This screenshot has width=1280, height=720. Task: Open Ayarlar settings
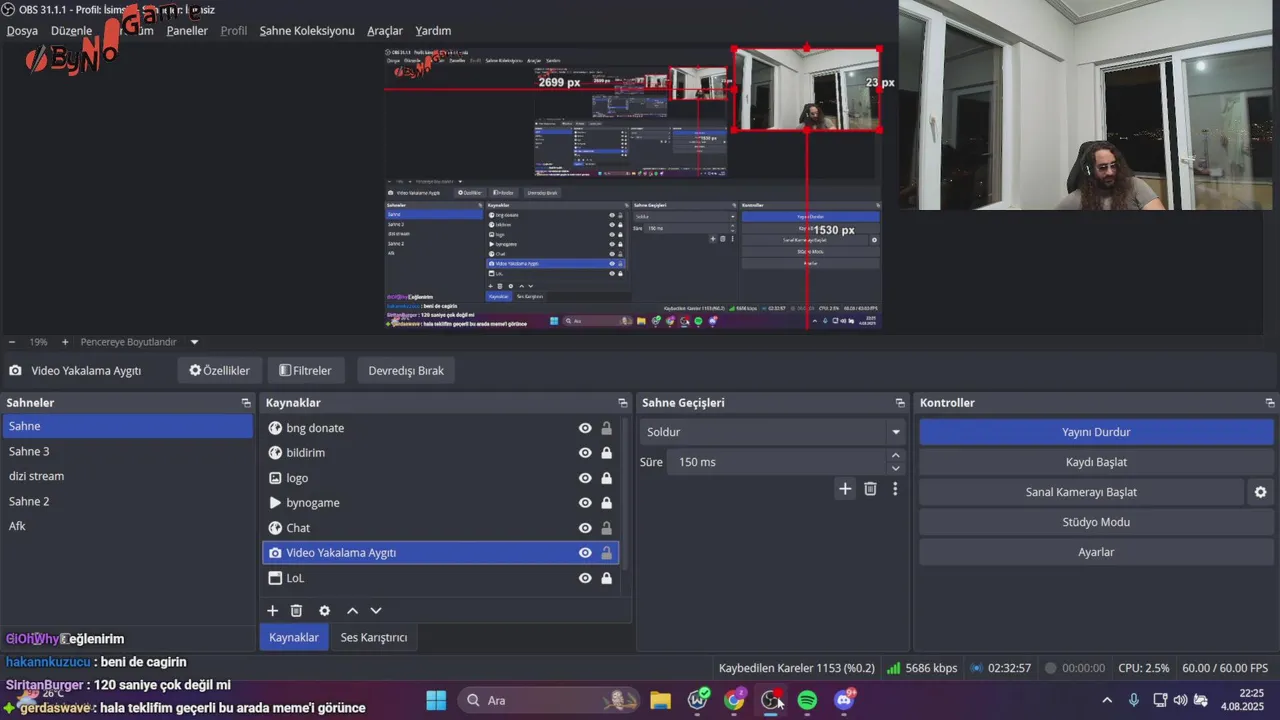coord(1096,552)
